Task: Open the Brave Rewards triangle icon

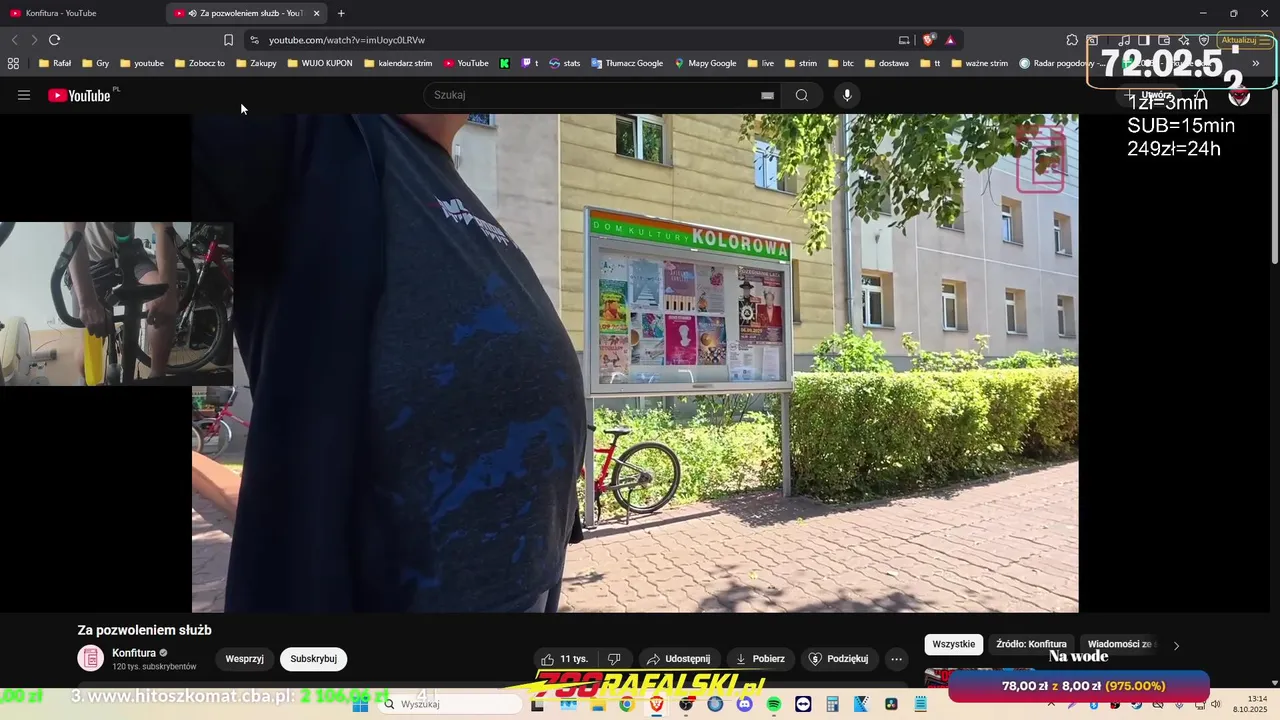Action: point(950,40)
